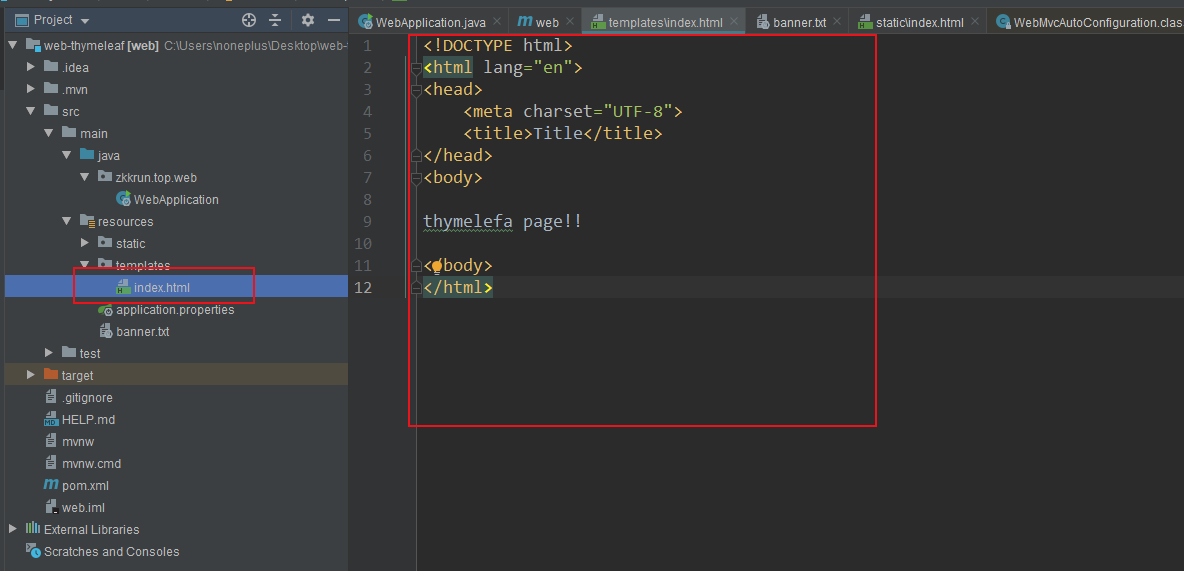Expand the test folder arrow
Screen dimensions: 1184x571
tap(48, 353)
